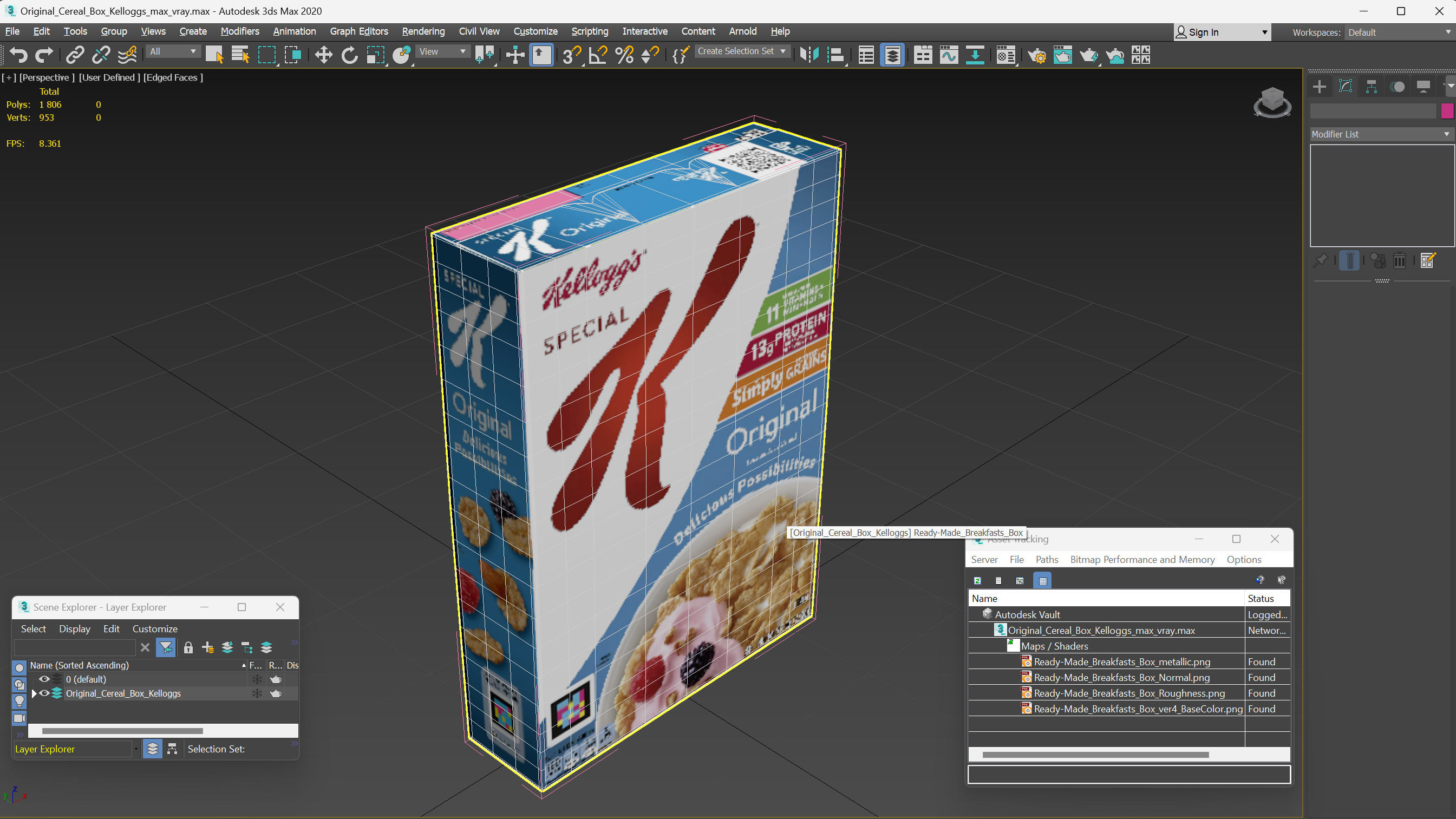Open the Workspaces Default dropdown
1456x819 pixels.
coord(1399,32)
